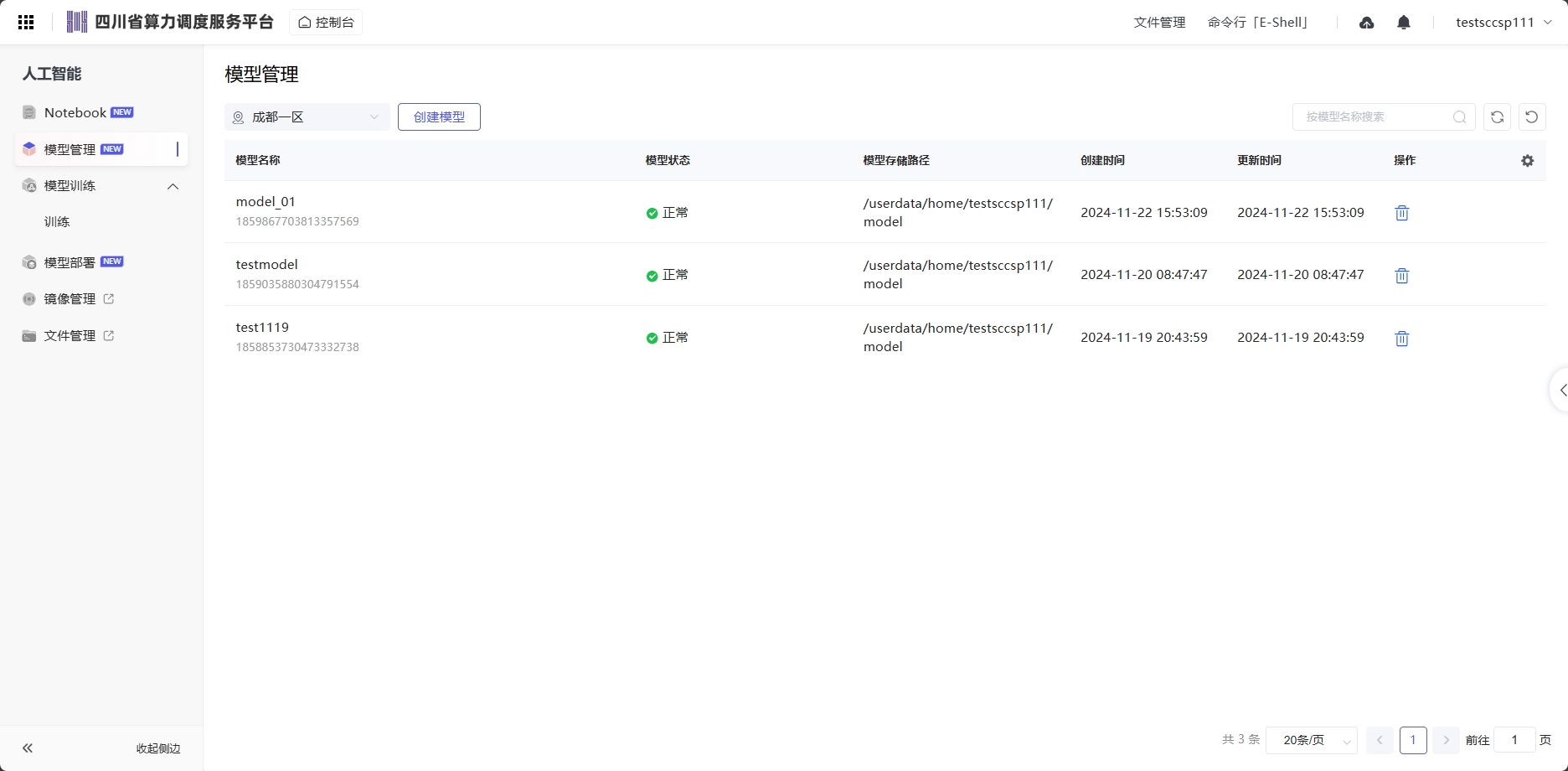Click model ID 1859035880304791554

[297, 285]
